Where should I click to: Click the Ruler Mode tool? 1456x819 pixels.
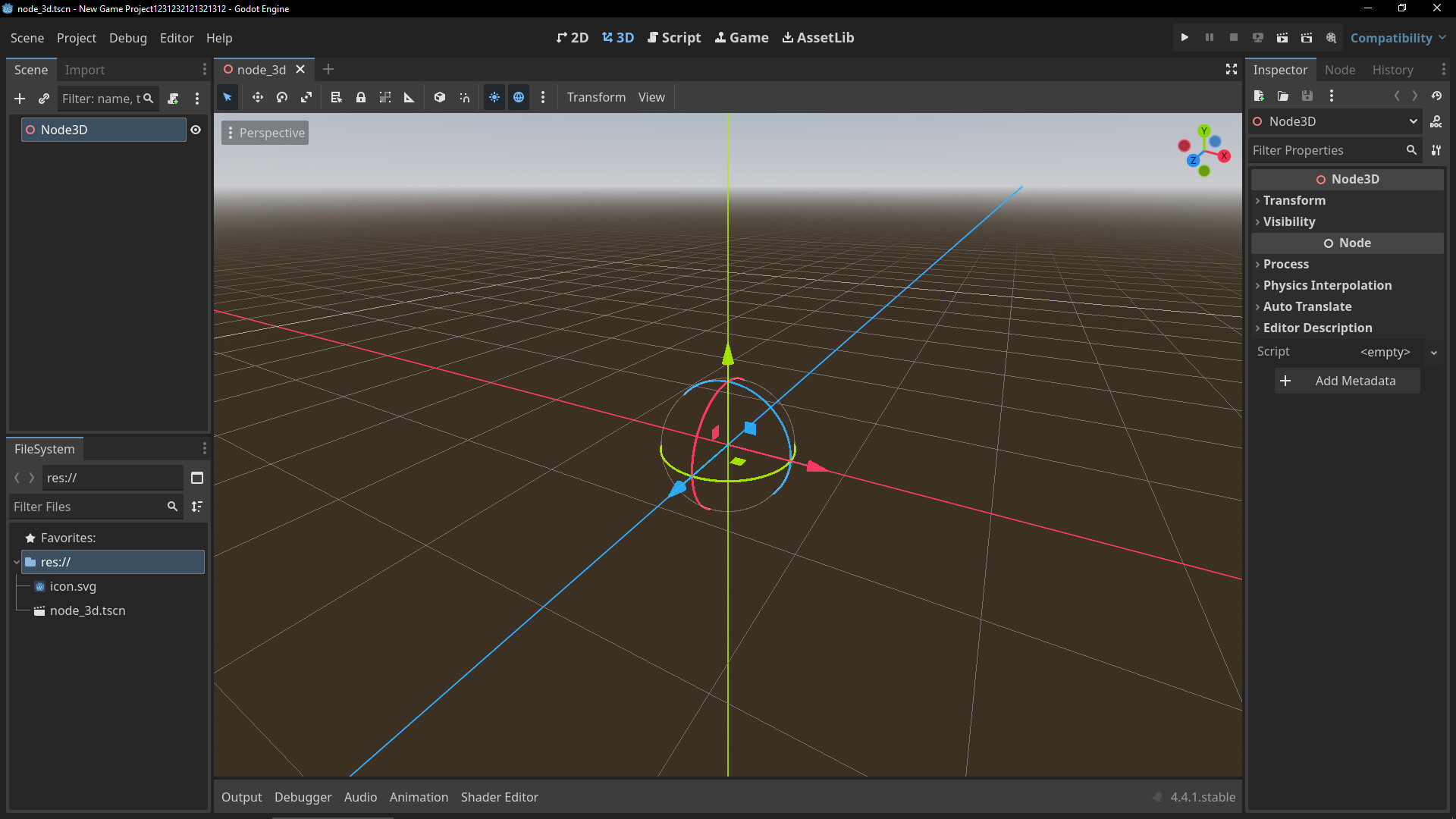coord(409,97)
